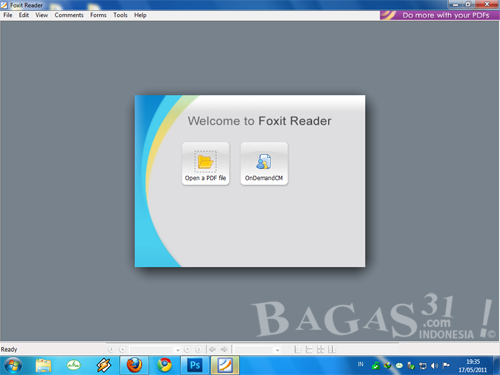
Task: Go to first page in status toolbar
Action: coord(111,349)
